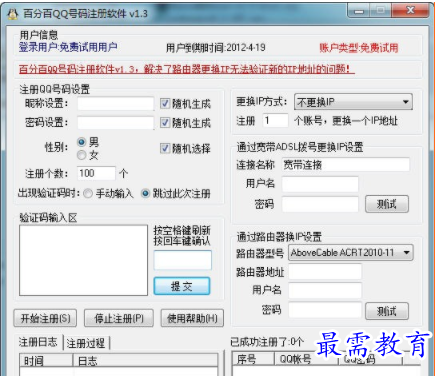Click the 已成功注册了:0个 status text

click(267, 342)
